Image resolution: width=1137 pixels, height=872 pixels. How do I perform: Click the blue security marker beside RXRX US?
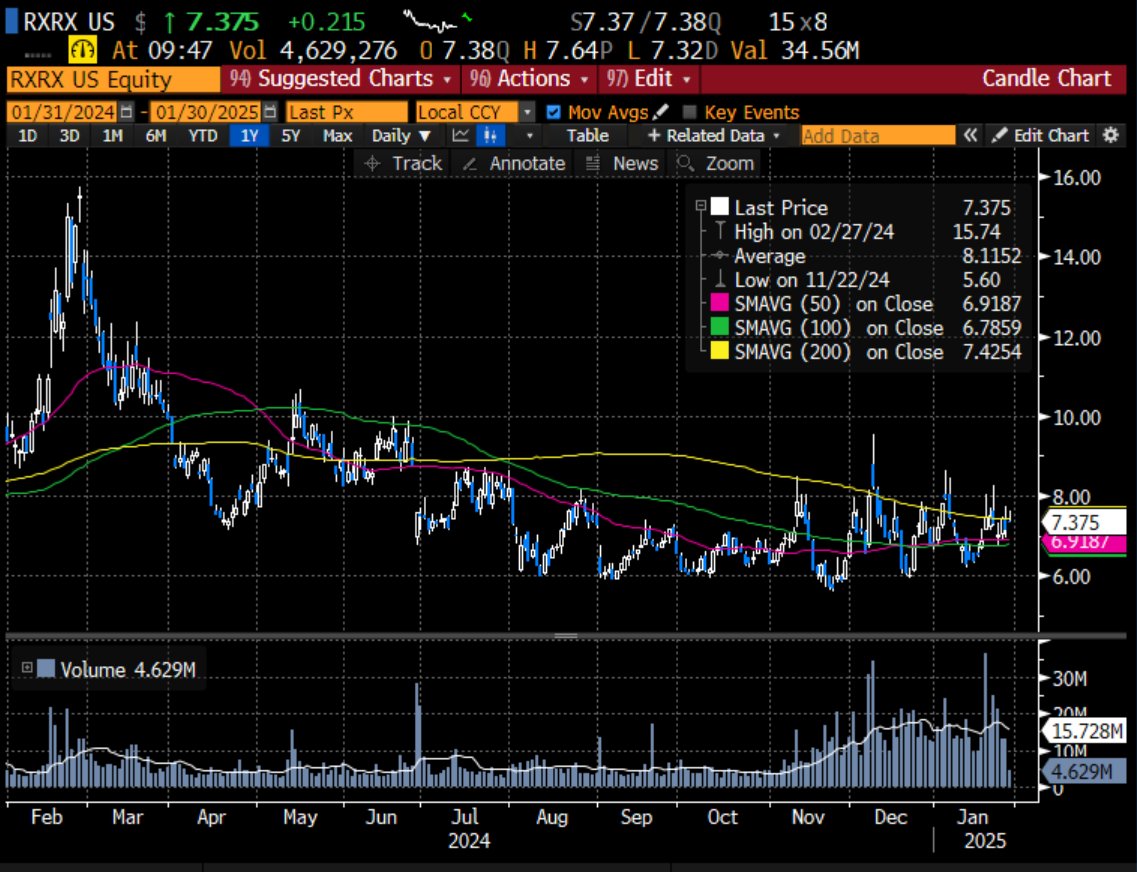12,21
